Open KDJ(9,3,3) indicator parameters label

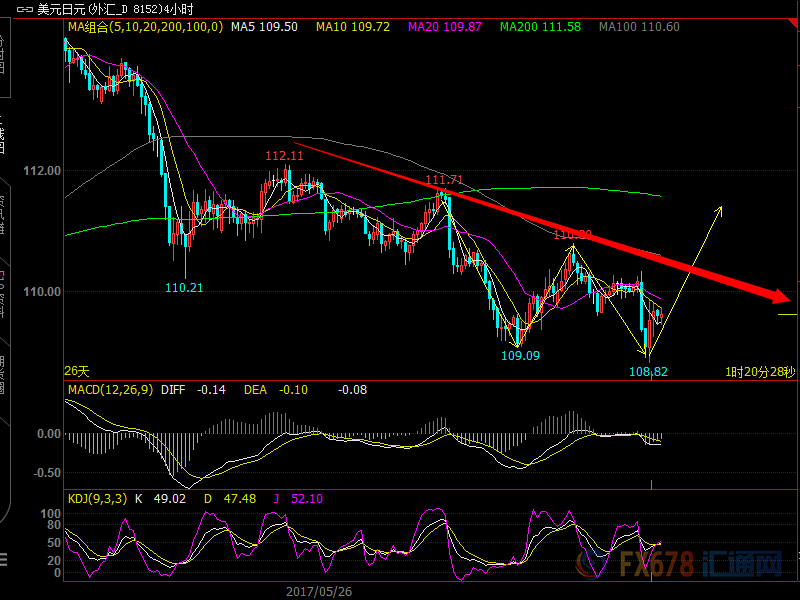coord(98,498)
